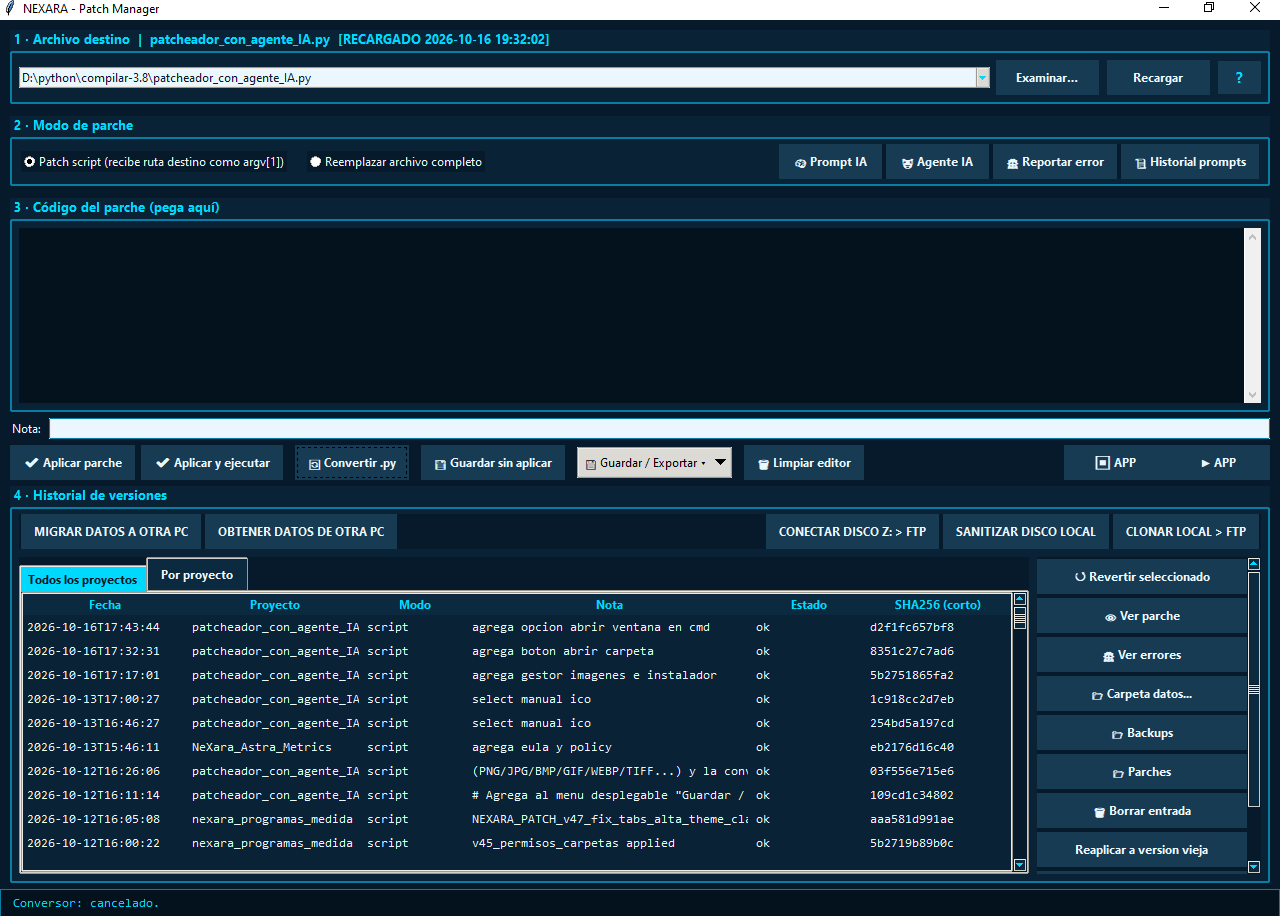Open Guardar / Exportar dropdown menu

pos(654,463)
